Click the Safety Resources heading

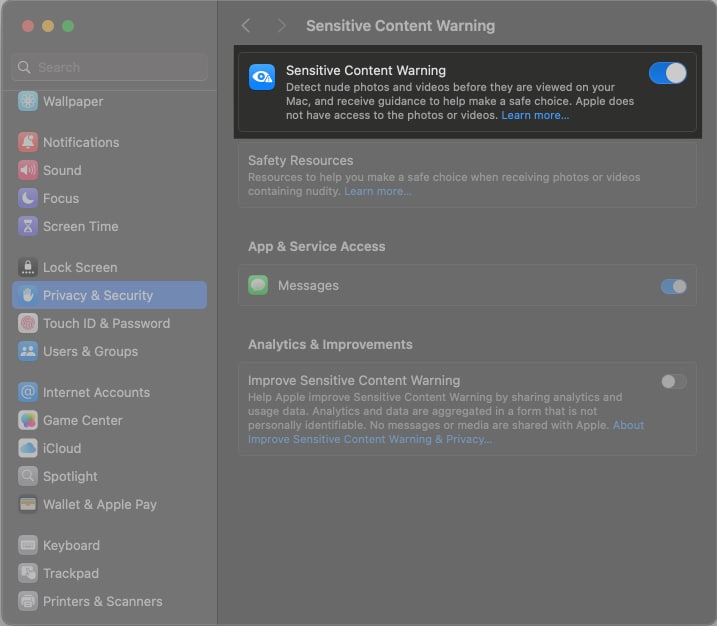300,161
